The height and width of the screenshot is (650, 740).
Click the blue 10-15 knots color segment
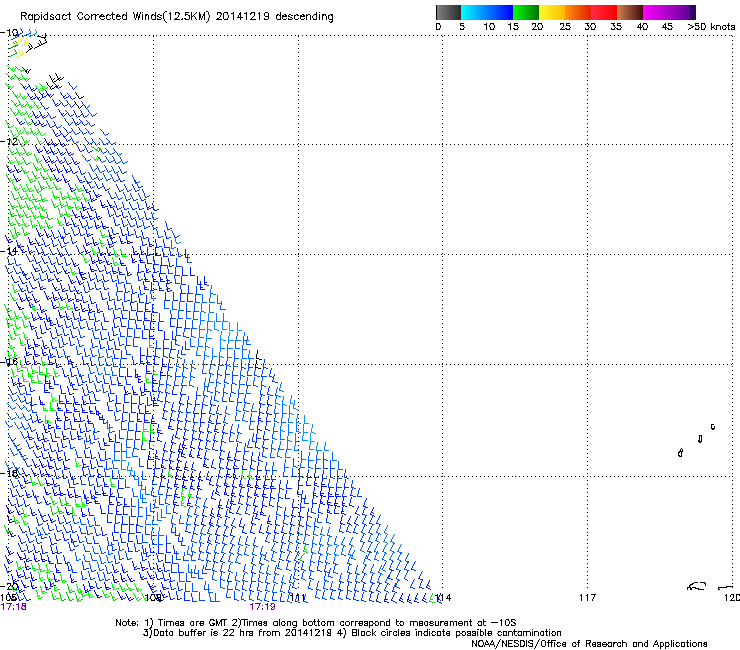point(500,12)
